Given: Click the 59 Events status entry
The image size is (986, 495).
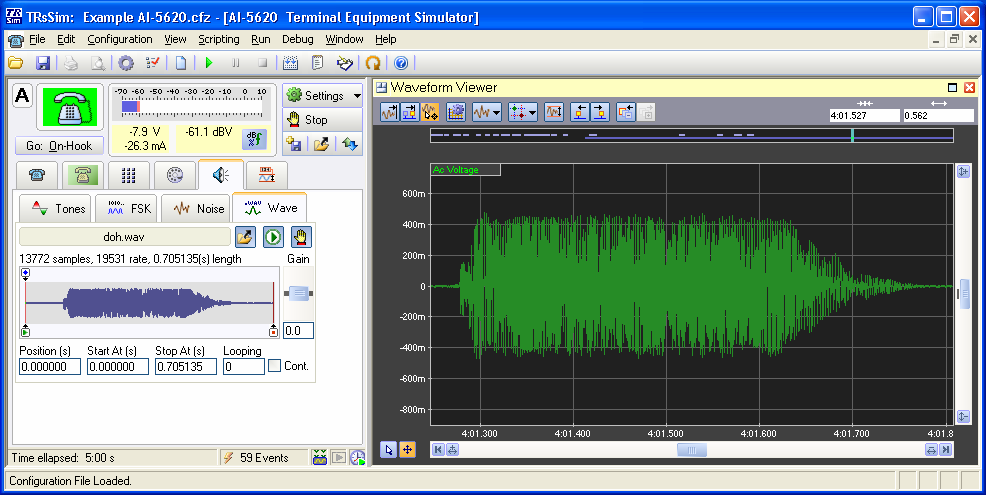Looking at the screenshot, I should (264, 458).
